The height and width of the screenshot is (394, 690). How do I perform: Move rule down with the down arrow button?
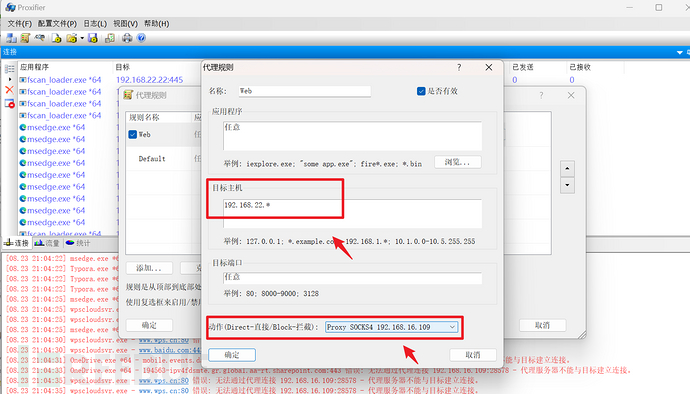[567, 185]
